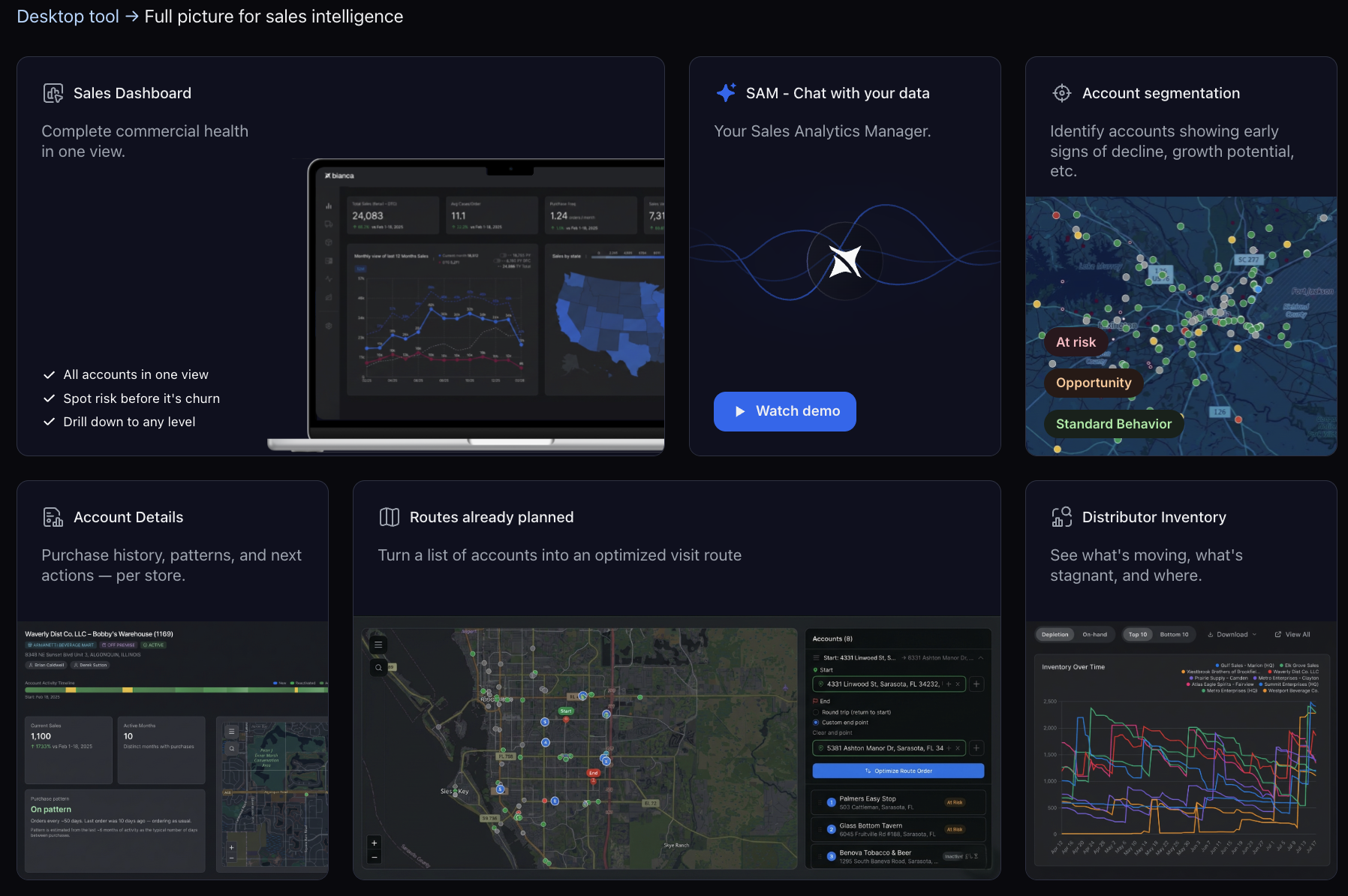Click the Gulf Sales - Marion legend swatch
The height and width of the screenshot is (896, 1348).
coord(1217,666)
